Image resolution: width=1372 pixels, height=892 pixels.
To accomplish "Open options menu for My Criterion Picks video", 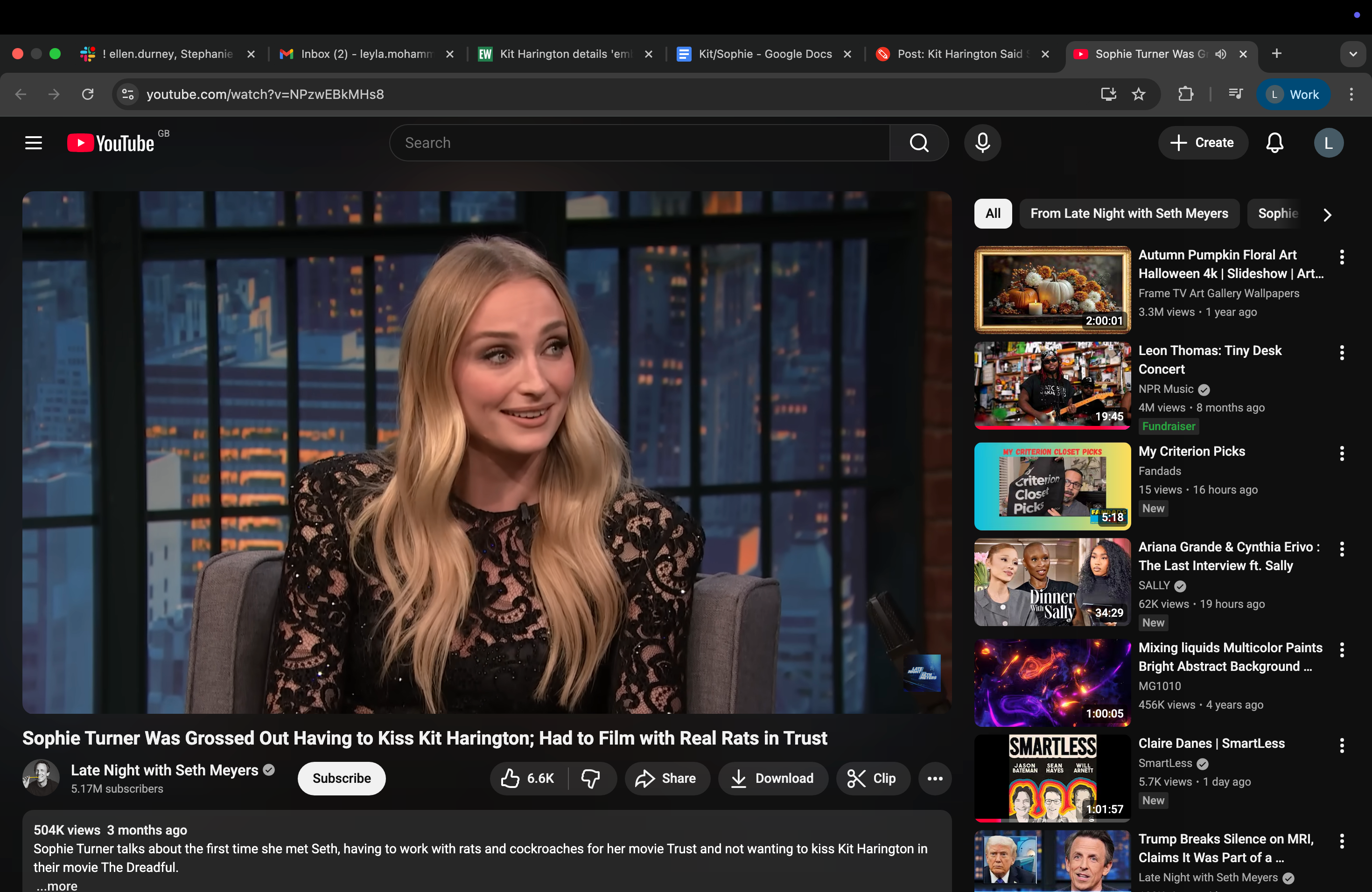I will coord(1342,453).
